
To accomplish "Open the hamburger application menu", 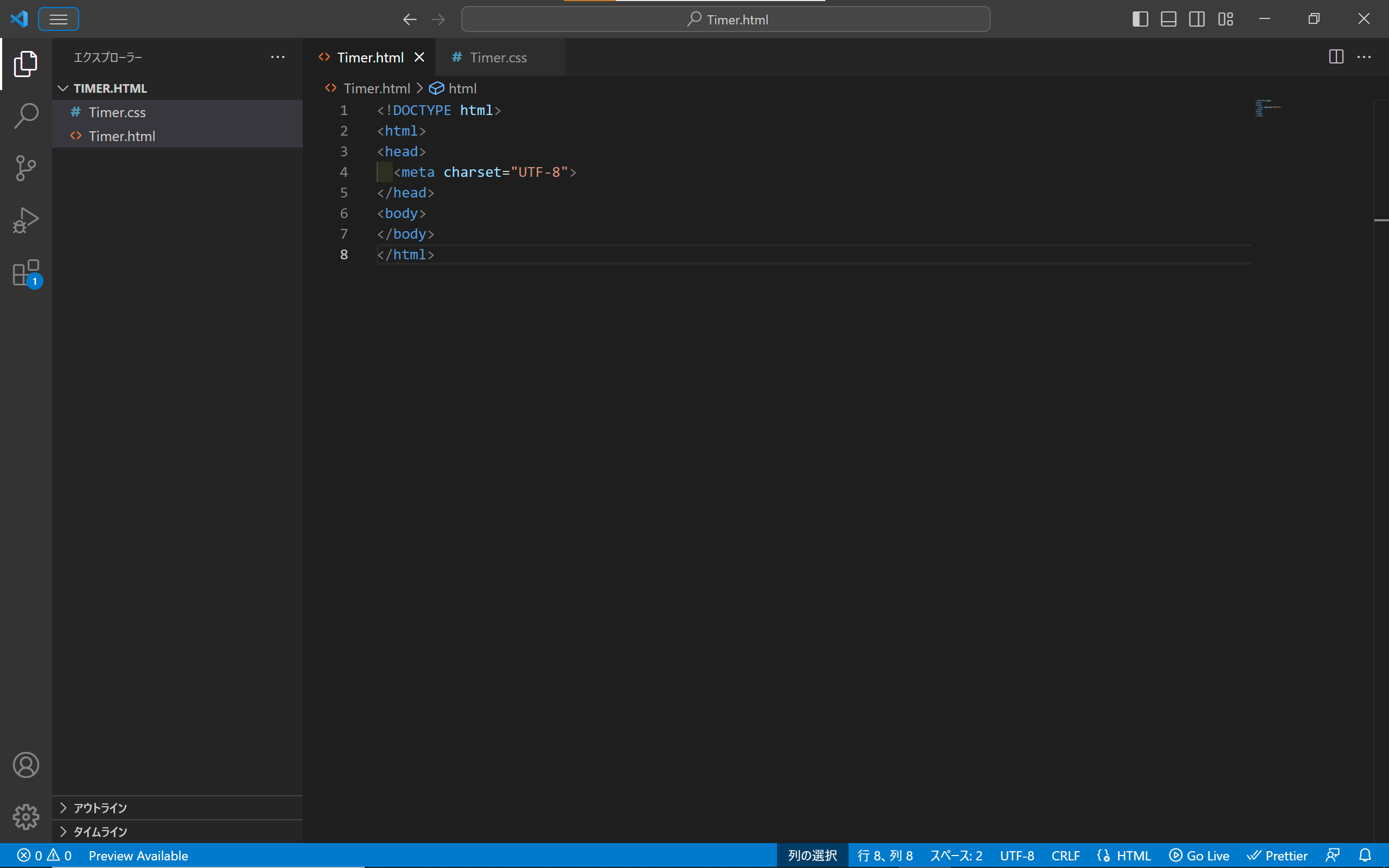I will click(59, 20).
